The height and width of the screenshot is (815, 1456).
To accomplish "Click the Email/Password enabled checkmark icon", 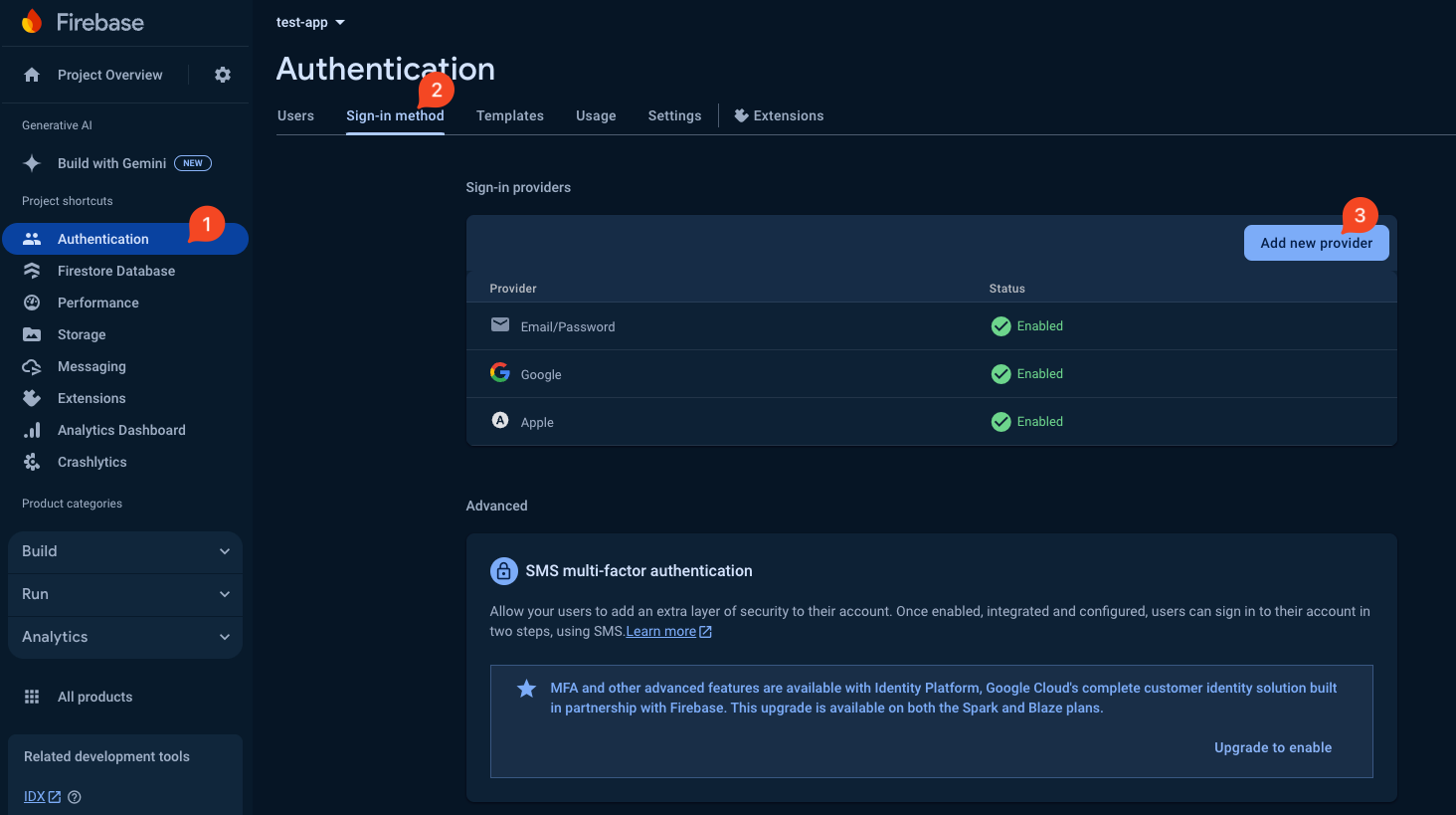I will tap(1001, 326).
